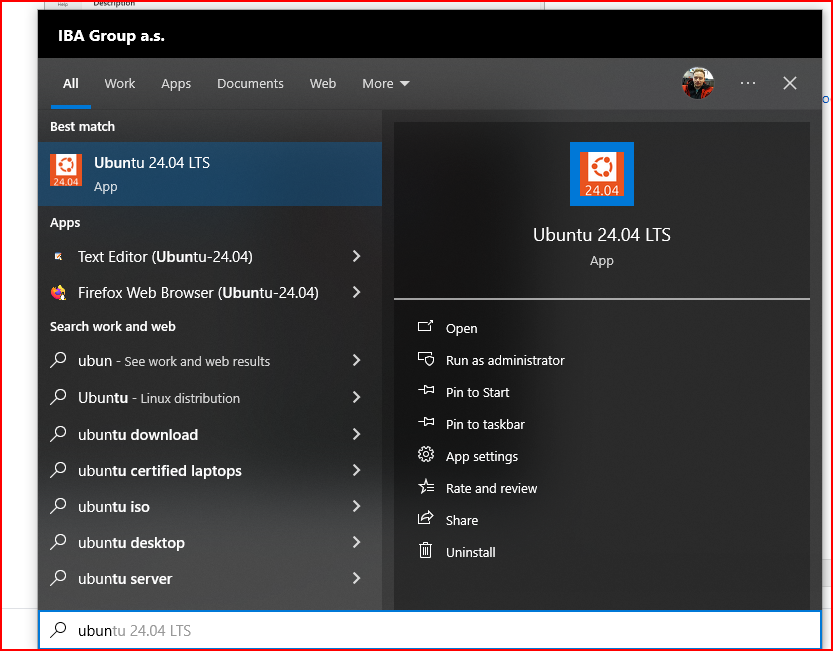Click search icon beside 'ubuntu certified laptops'

point(58,470)
